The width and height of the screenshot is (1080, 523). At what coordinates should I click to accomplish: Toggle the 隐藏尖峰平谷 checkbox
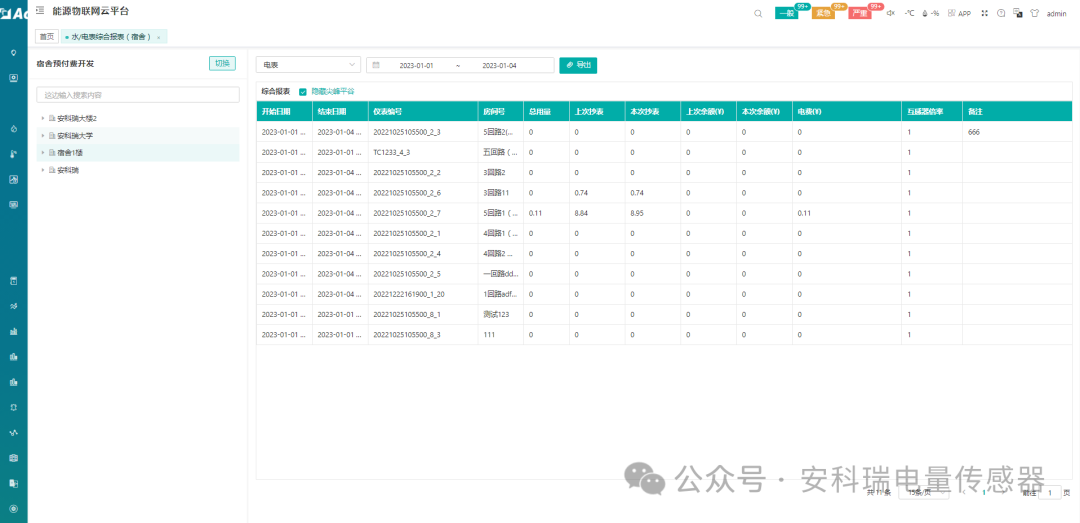tap(303, 91)
